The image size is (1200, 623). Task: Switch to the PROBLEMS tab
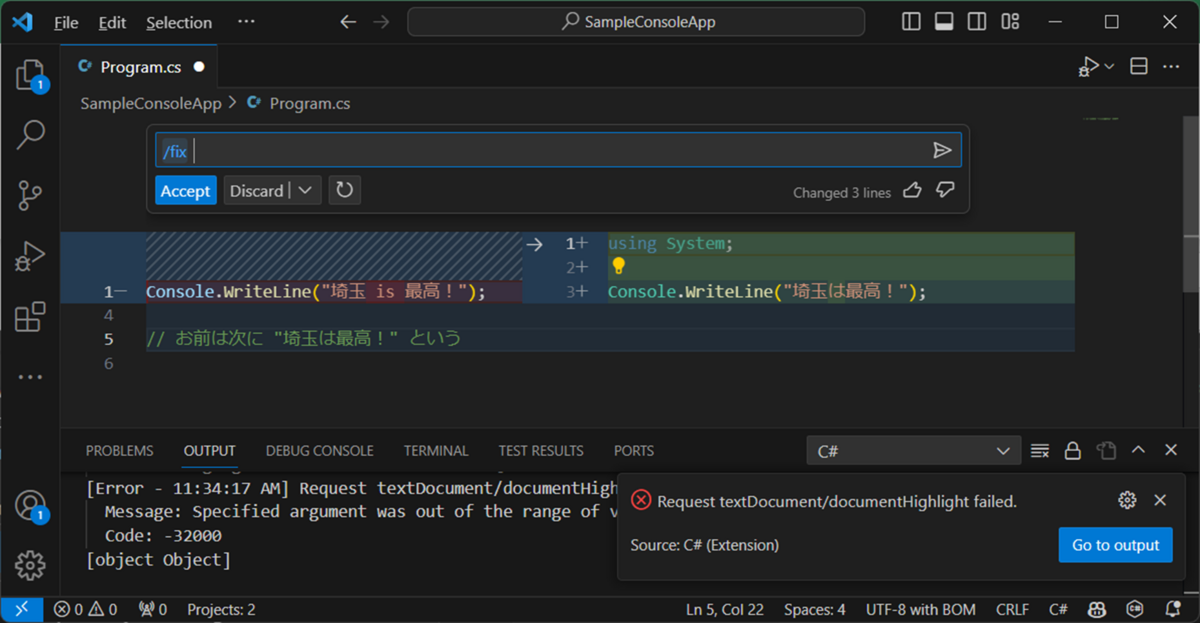[x=120, y=451]
